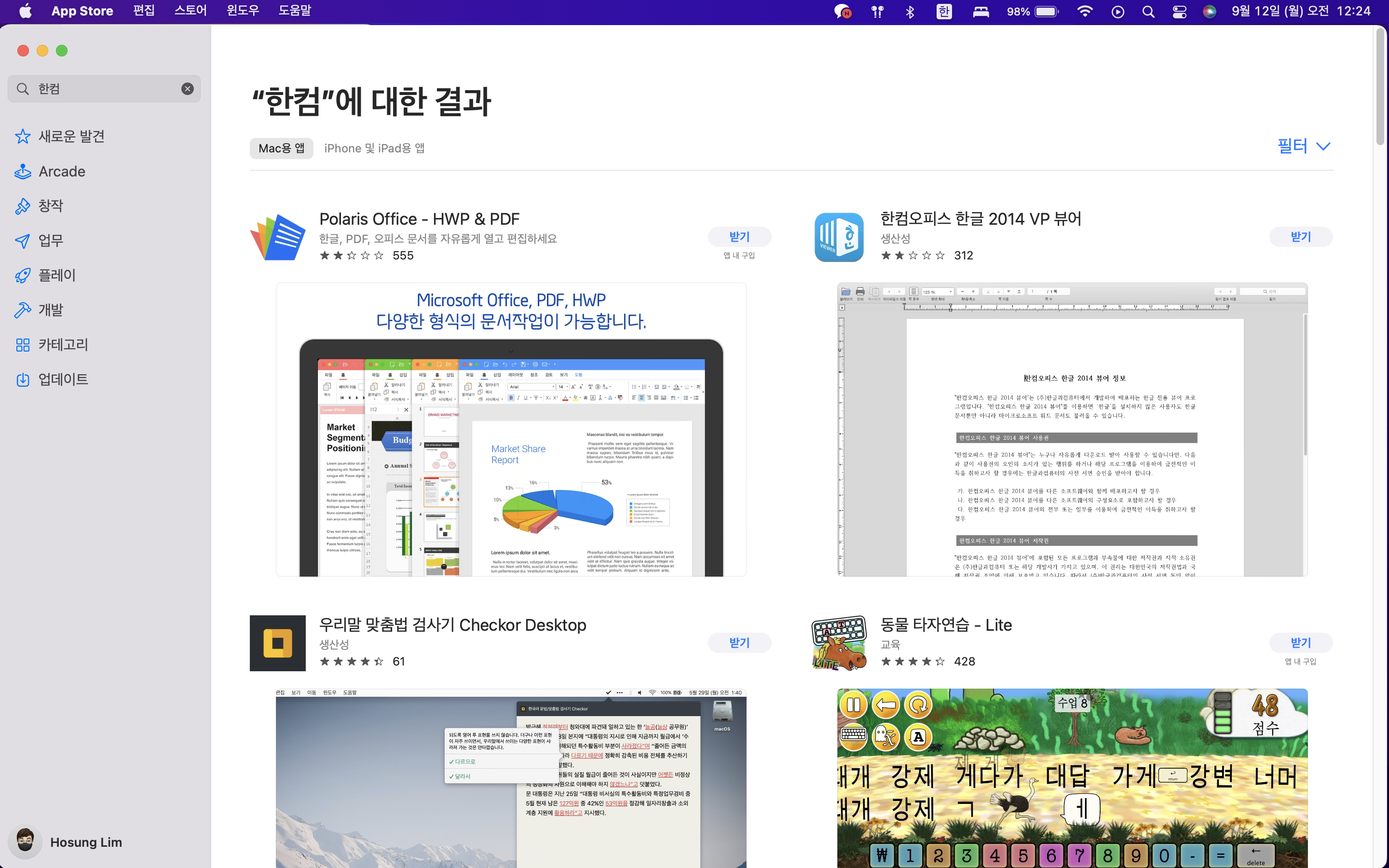Open the 업무 (Work) sidebar paper plane icon
1389x868 pixels.
click(22, 241)
